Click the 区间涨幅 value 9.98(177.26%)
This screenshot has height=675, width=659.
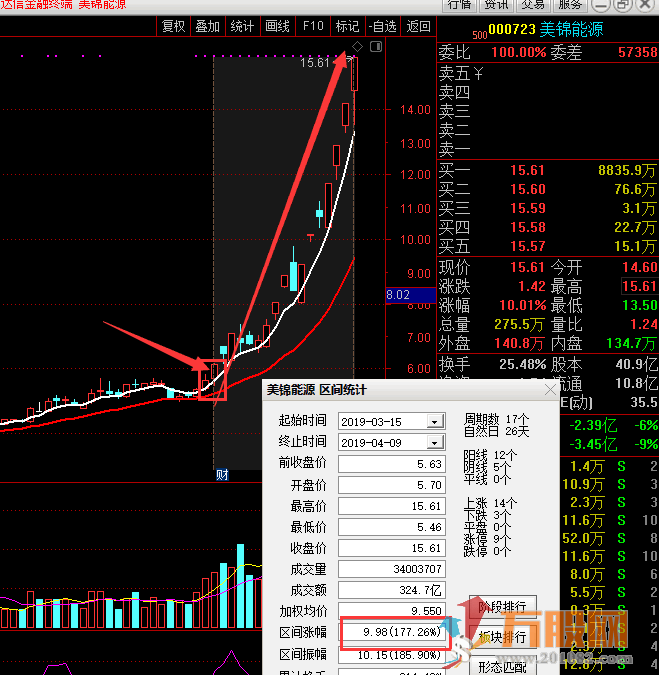point(393,632)
